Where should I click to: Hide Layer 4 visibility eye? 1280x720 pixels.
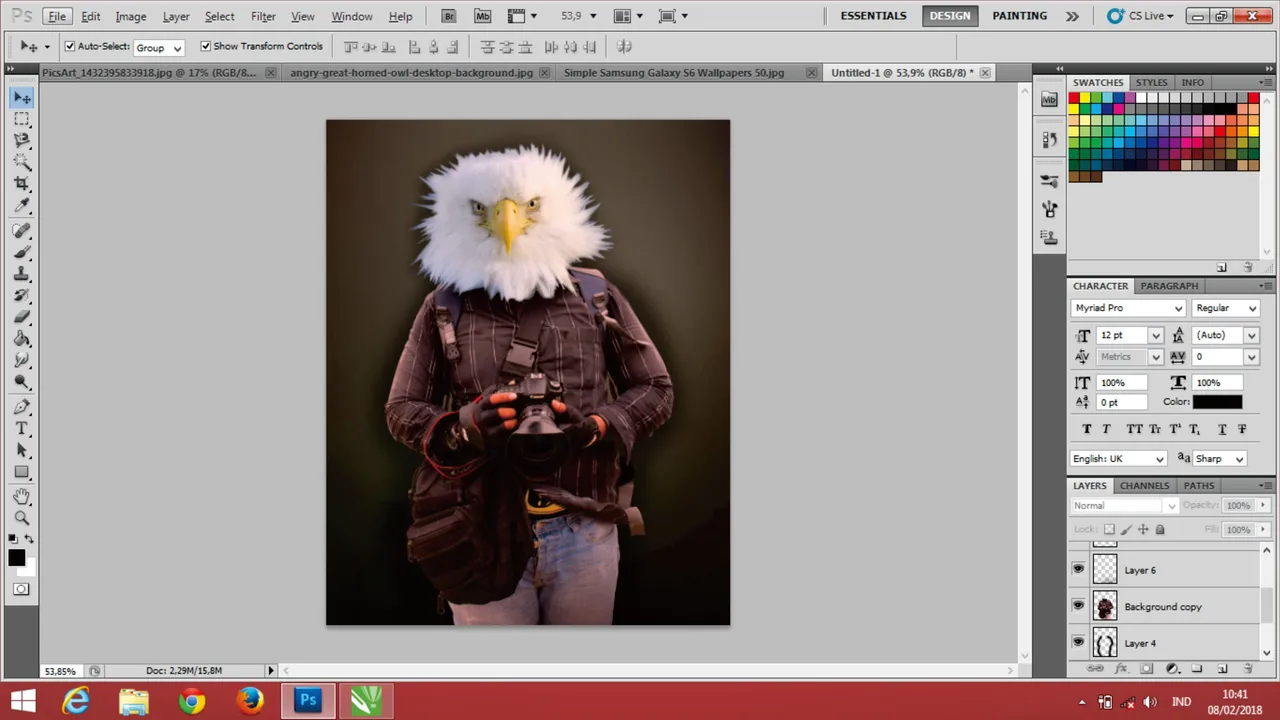coord(1078,643)
